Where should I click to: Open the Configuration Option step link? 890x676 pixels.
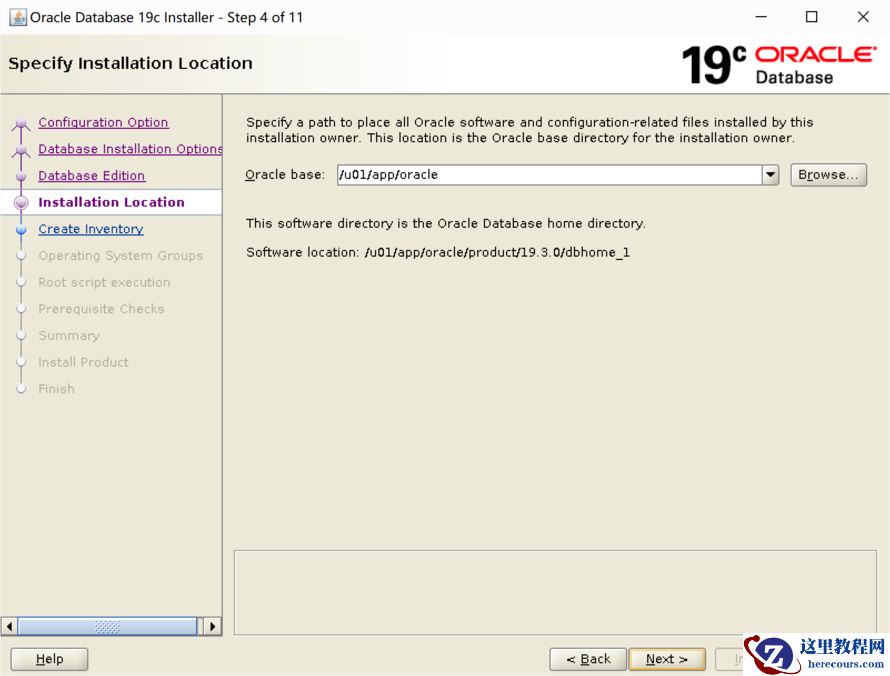(x=103, y=122)
